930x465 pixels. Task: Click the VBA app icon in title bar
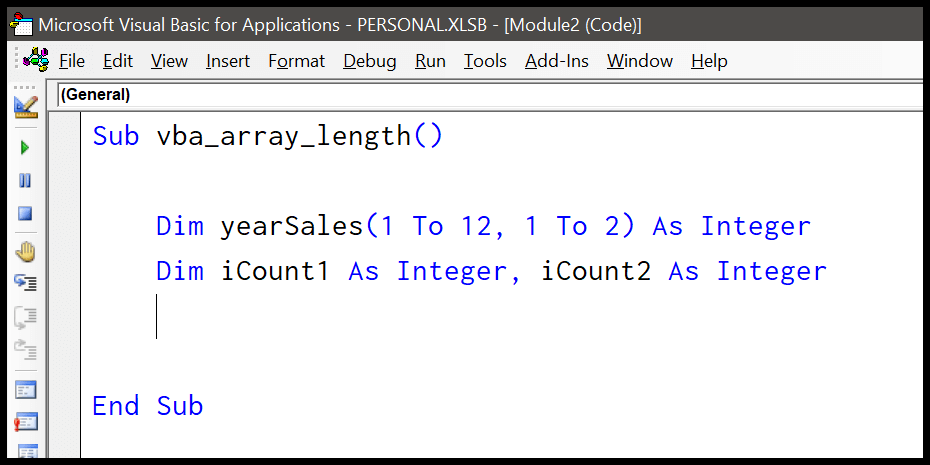(21, 25)
